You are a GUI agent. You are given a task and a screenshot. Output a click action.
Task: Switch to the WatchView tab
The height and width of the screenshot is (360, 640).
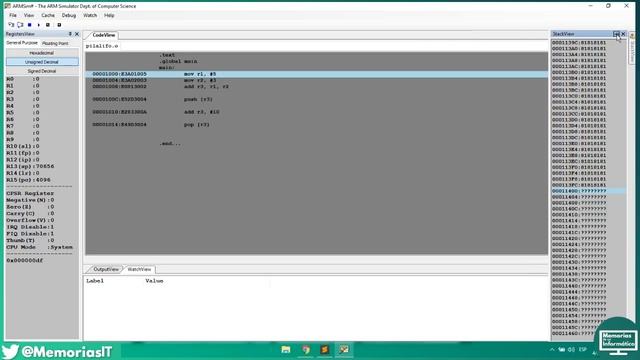coord(139,269)
